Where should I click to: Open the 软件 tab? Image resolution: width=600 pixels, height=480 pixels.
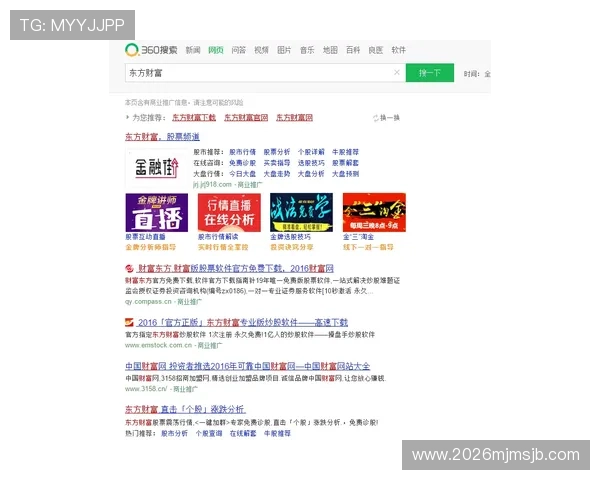[x=398, y=50]
